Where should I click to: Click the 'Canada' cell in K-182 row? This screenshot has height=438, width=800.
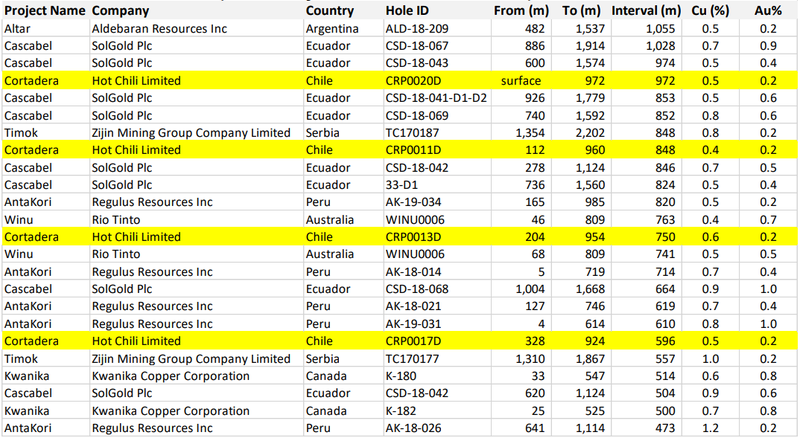[x=326, y=411]
